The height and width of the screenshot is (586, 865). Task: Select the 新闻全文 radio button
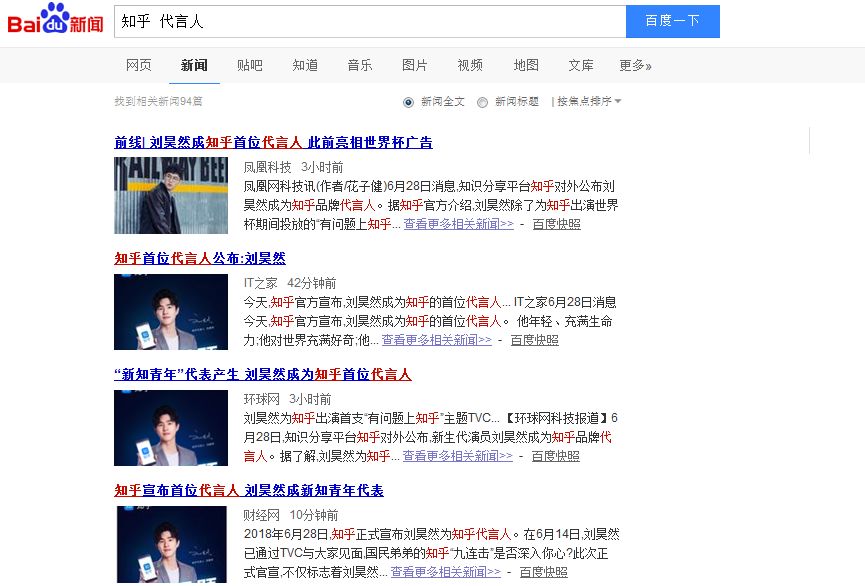coord(408,102)
